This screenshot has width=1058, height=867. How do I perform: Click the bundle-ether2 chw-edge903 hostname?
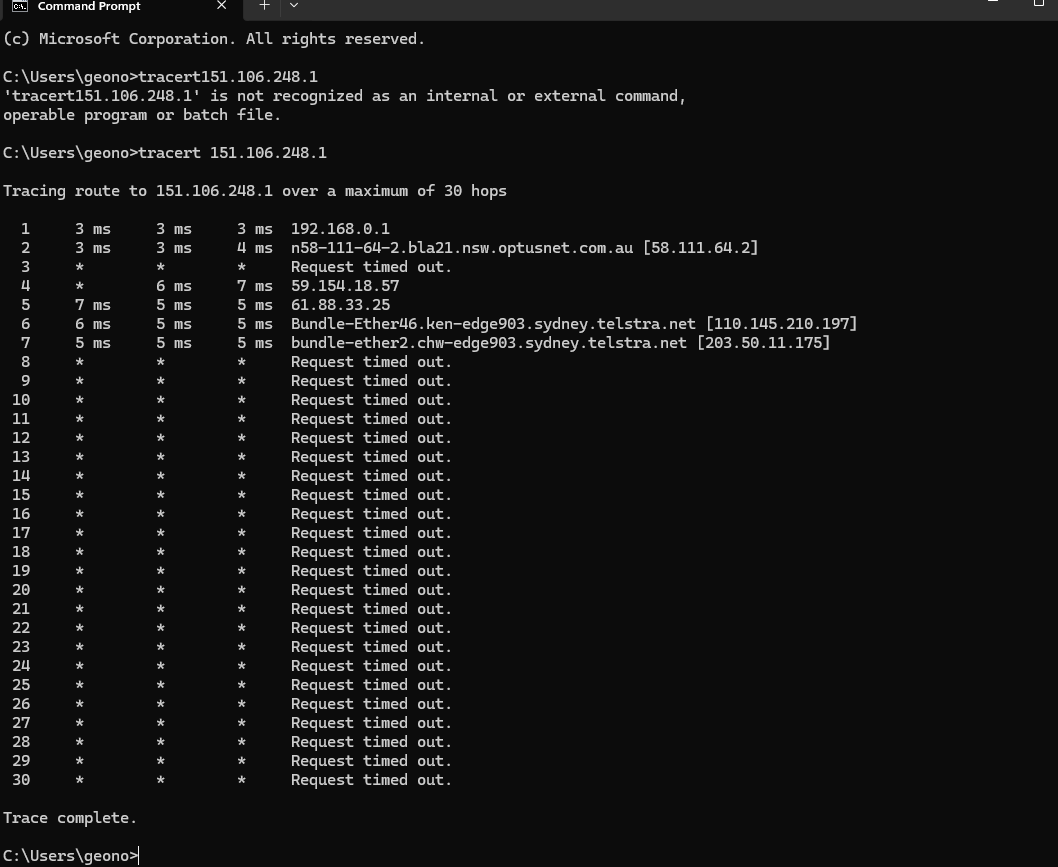click(488, 343)
